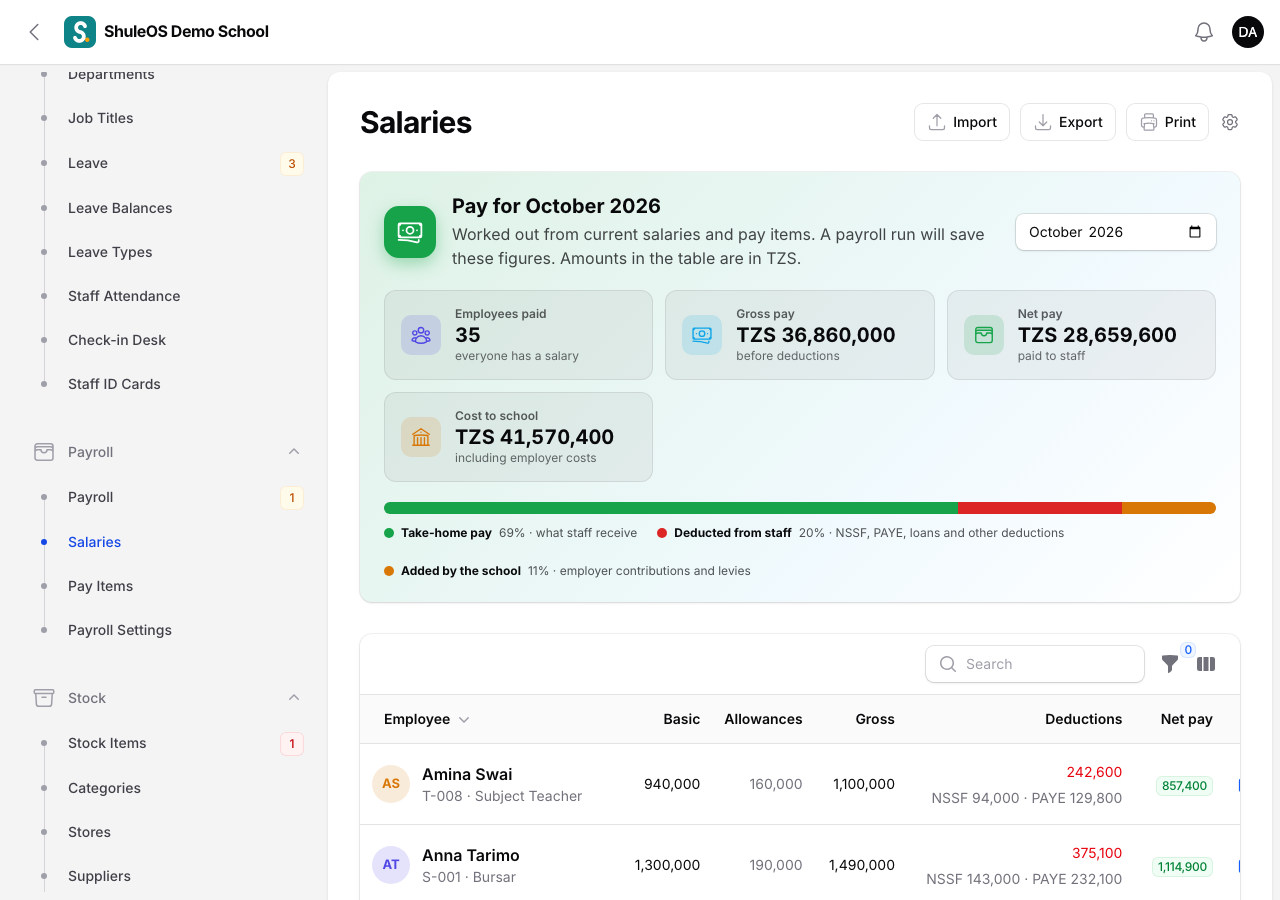
Task: Click the back arrow in header
Action: [34, 32]
